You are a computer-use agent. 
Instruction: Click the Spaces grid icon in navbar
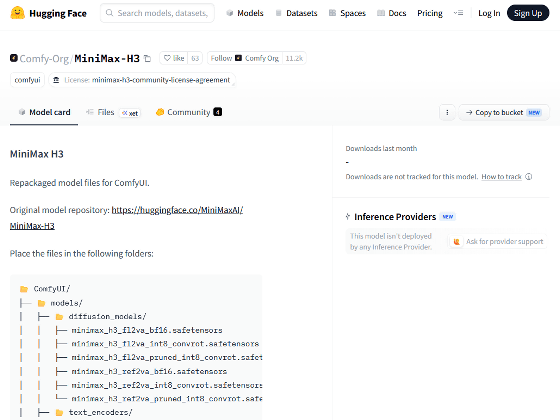[x=332, y=13]
